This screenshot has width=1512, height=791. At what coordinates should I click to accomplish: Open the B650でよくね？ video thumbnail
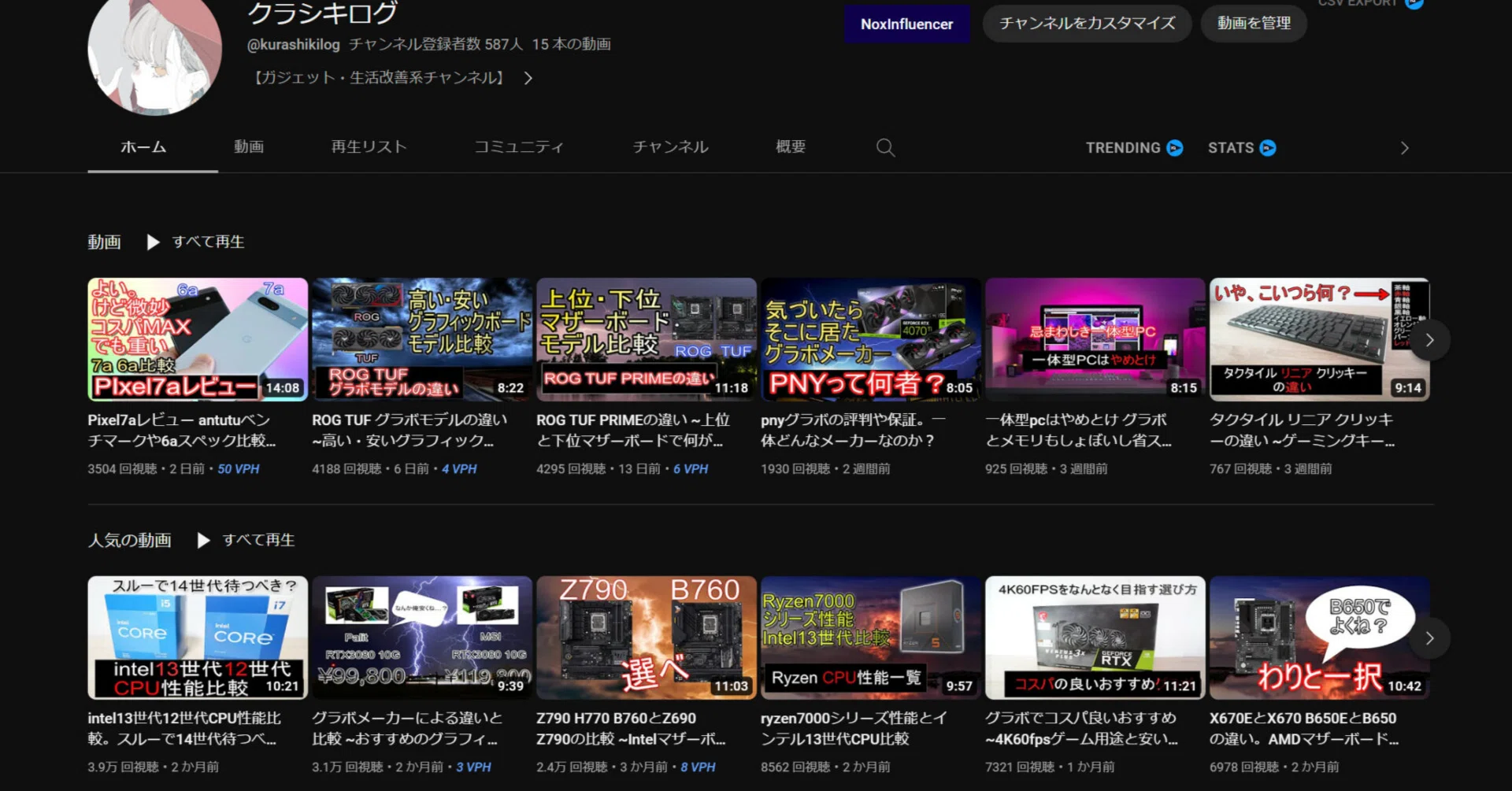tap(1320, 638)
